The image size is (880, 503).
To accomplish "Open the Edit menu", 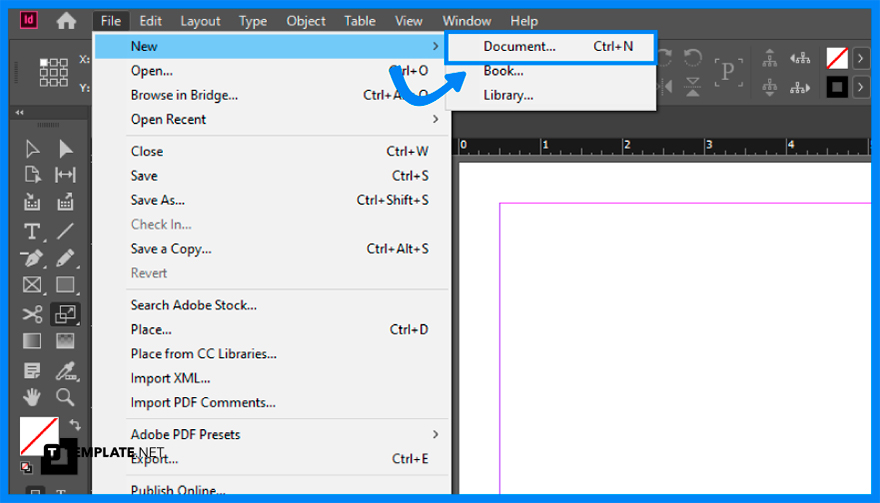I will point(150,21).
